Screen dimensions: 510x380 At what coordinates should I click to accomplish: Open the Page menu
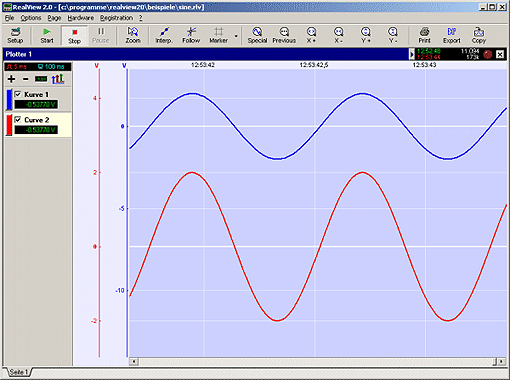(x=54, y=18)
